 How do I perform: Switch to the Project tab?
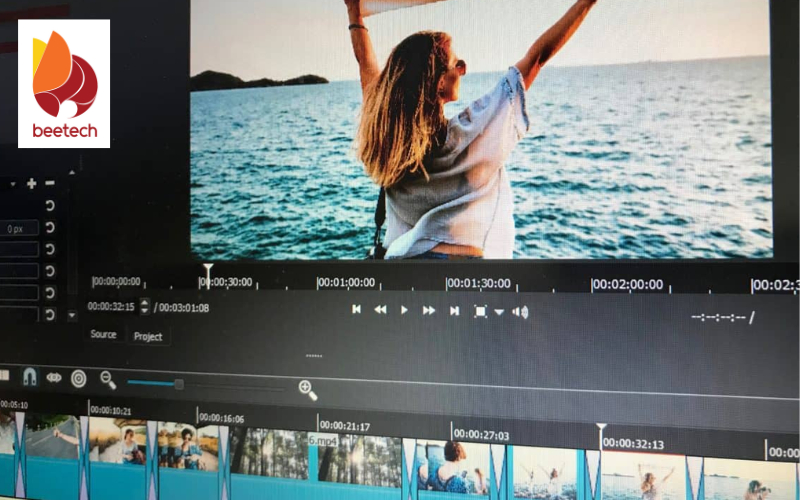click(148, 336)
